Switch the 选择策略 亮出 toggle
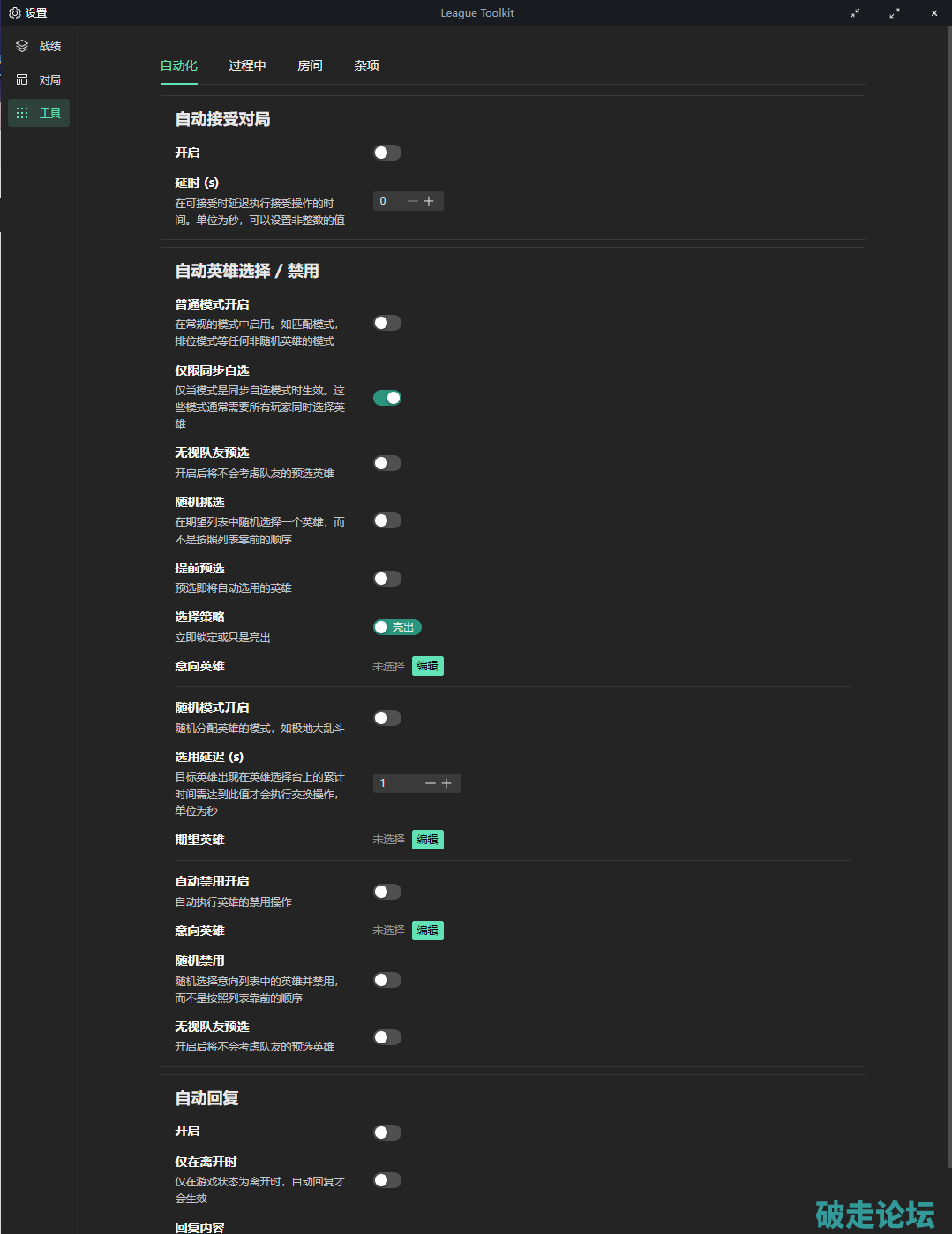 tap(396, 627)
